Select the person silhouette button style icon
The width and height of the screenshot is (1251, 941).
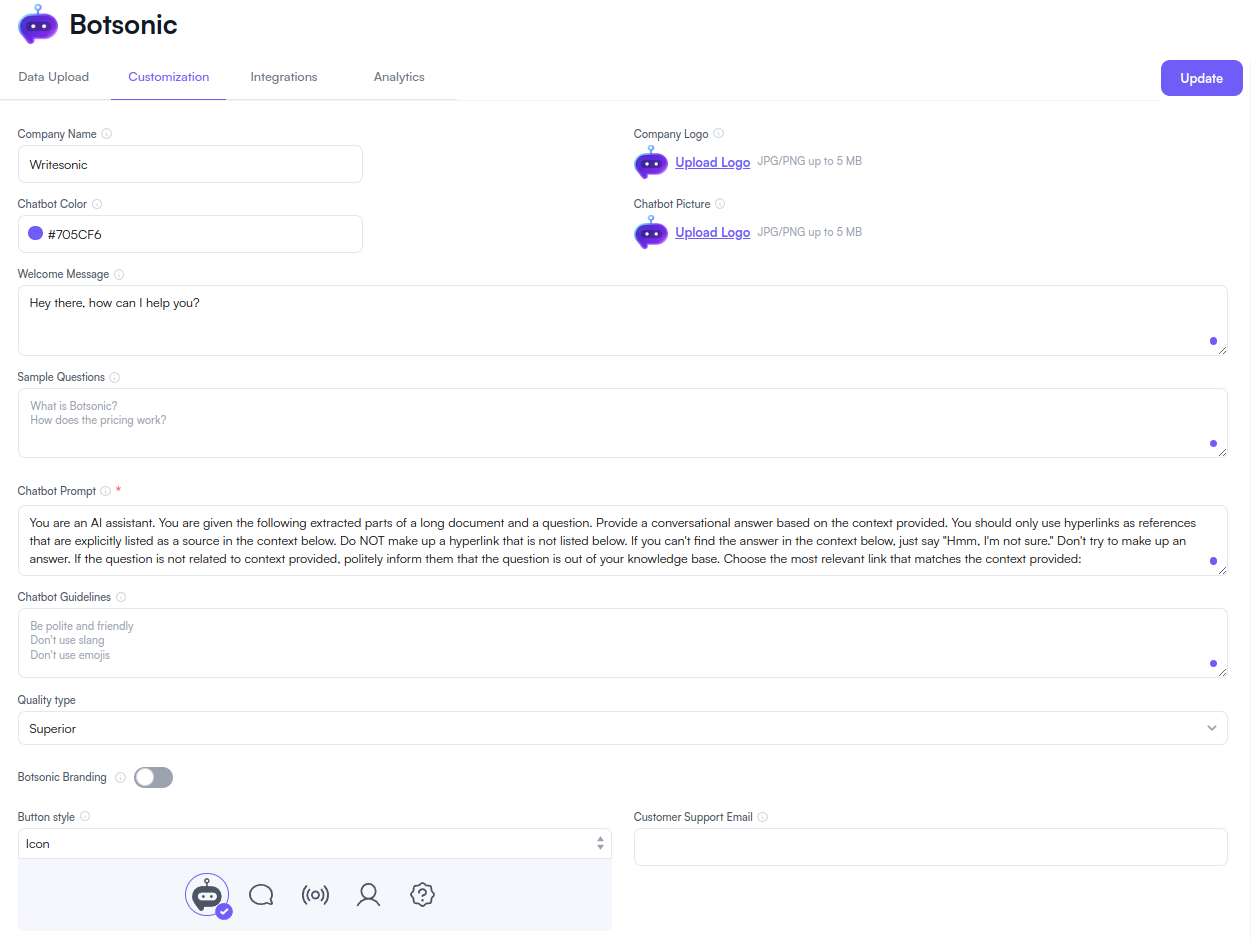pyautogui.click(x=369, y=895)
